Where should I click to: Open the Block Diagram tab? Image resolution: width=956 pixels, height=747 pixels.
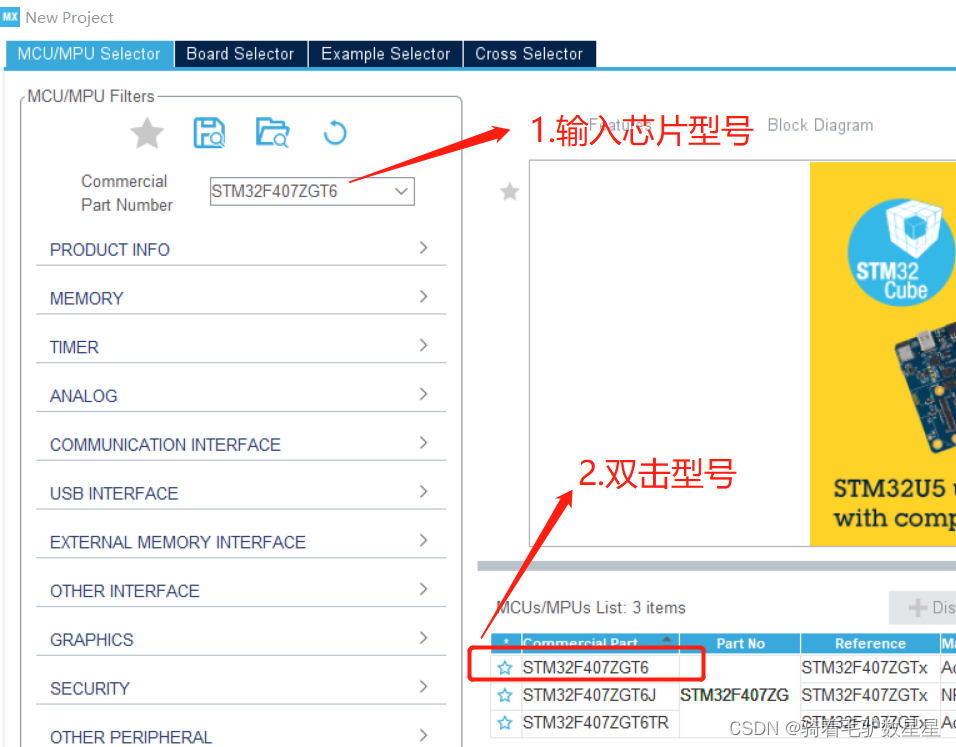tap(820, 125)
